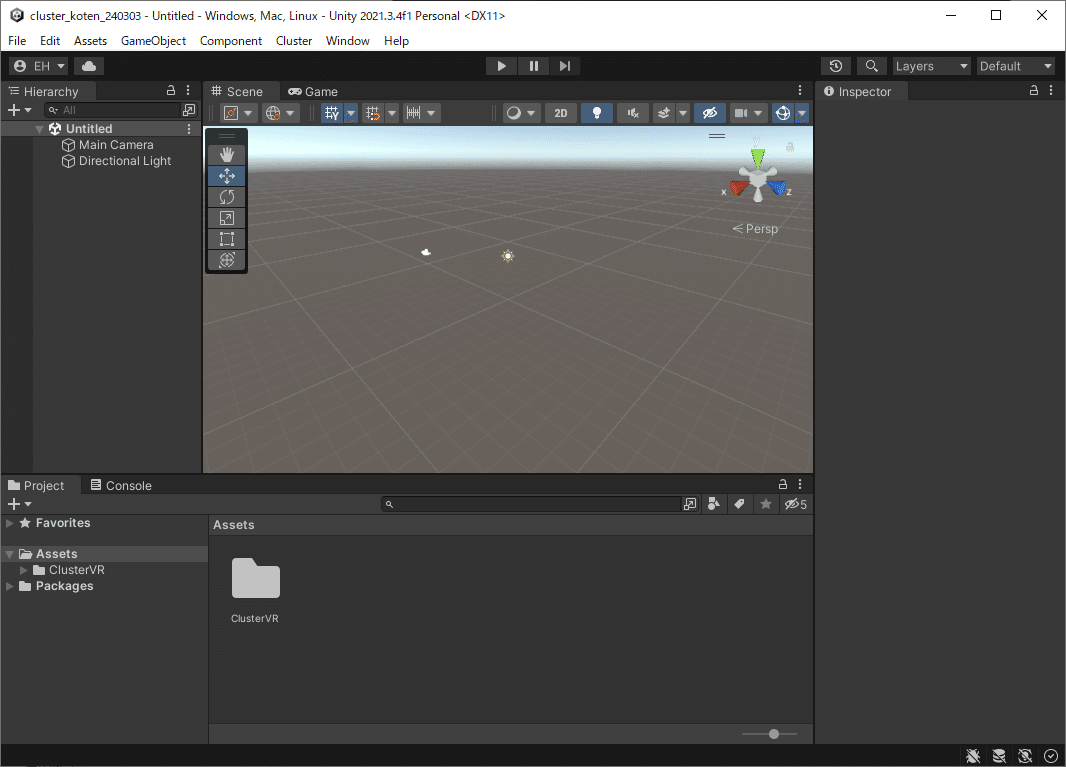Click Search by Type icon
The height and width of the screenshot is (767, 1066).
coord(713,504)
